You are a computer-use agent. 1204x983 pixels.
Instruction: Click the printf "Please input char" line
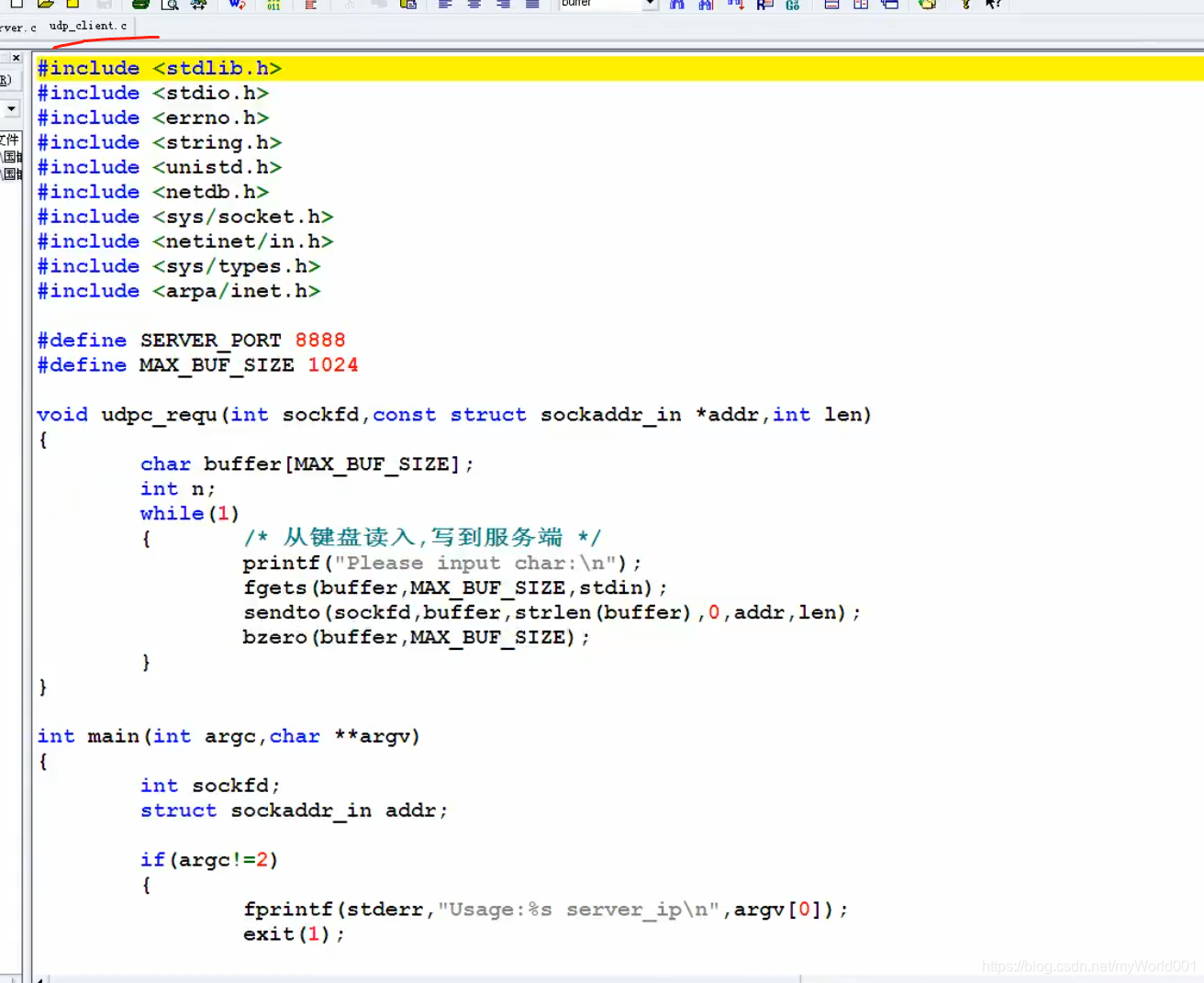point(442,564)
